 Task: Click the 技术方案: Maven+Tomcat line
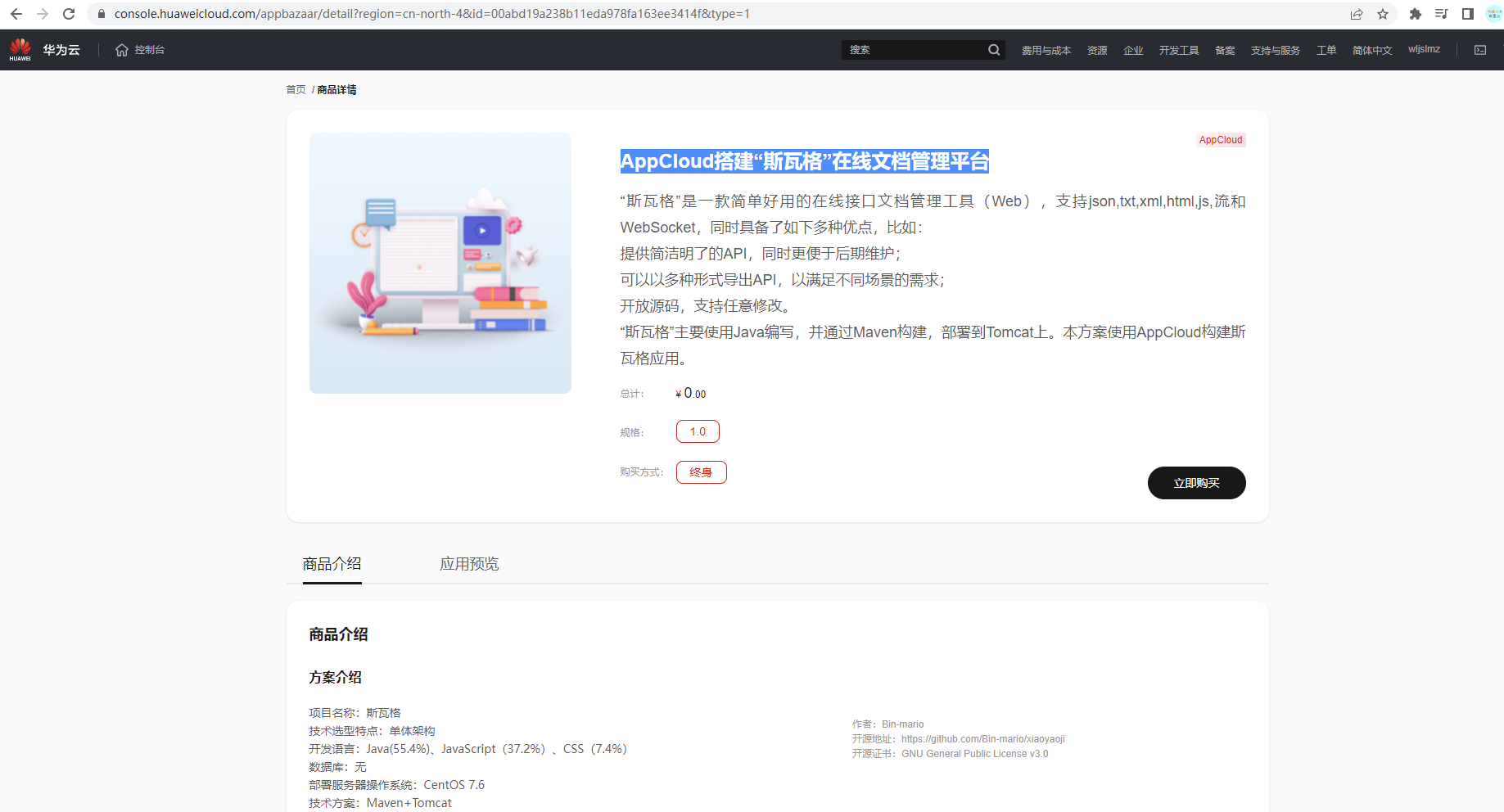[x=380, y=803]
